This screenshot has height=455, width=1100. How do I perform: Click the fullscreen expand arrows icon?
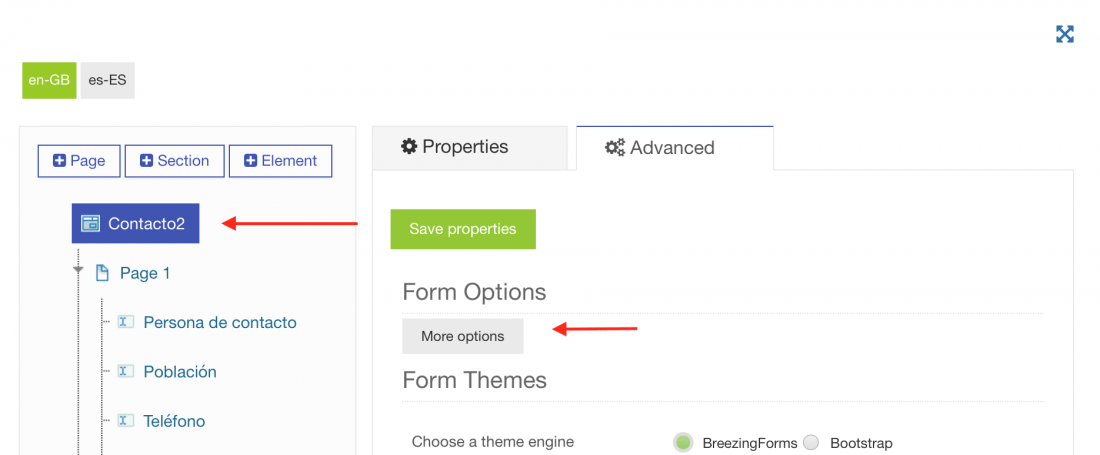[x=1065, y=34]
